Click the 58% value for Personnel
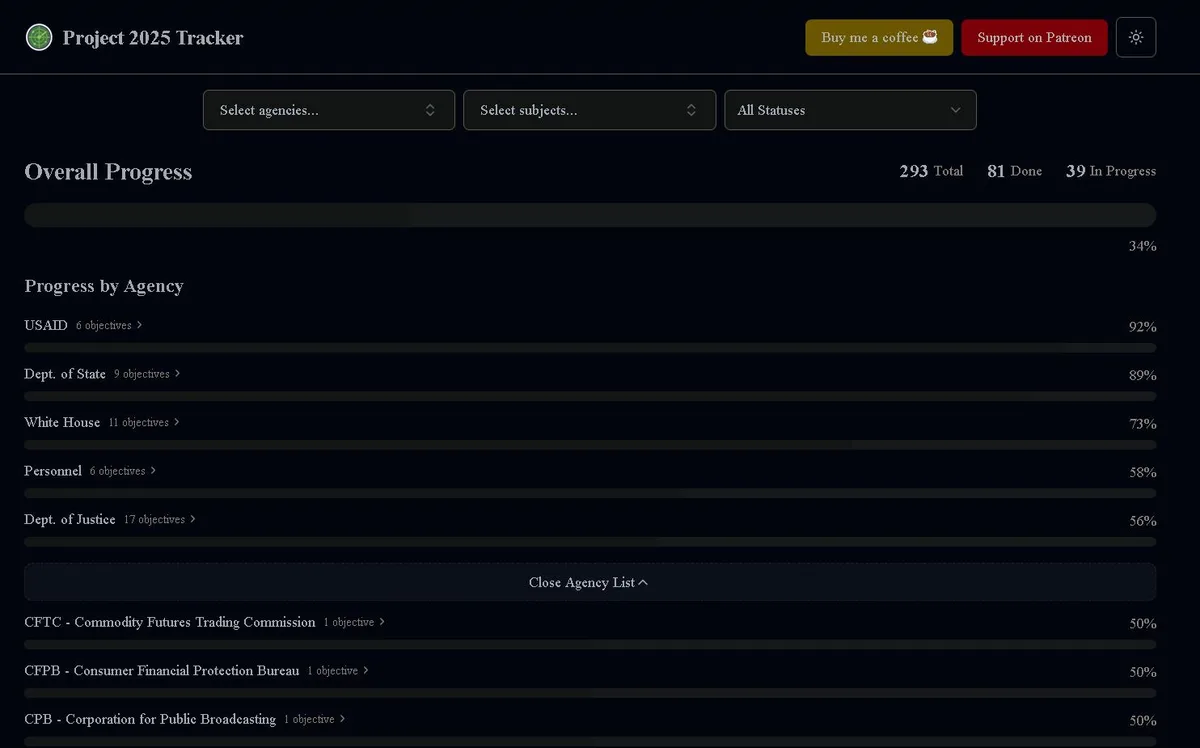Image resolution: width=1200 pixels, height=748 pixels. (1143, 472)
